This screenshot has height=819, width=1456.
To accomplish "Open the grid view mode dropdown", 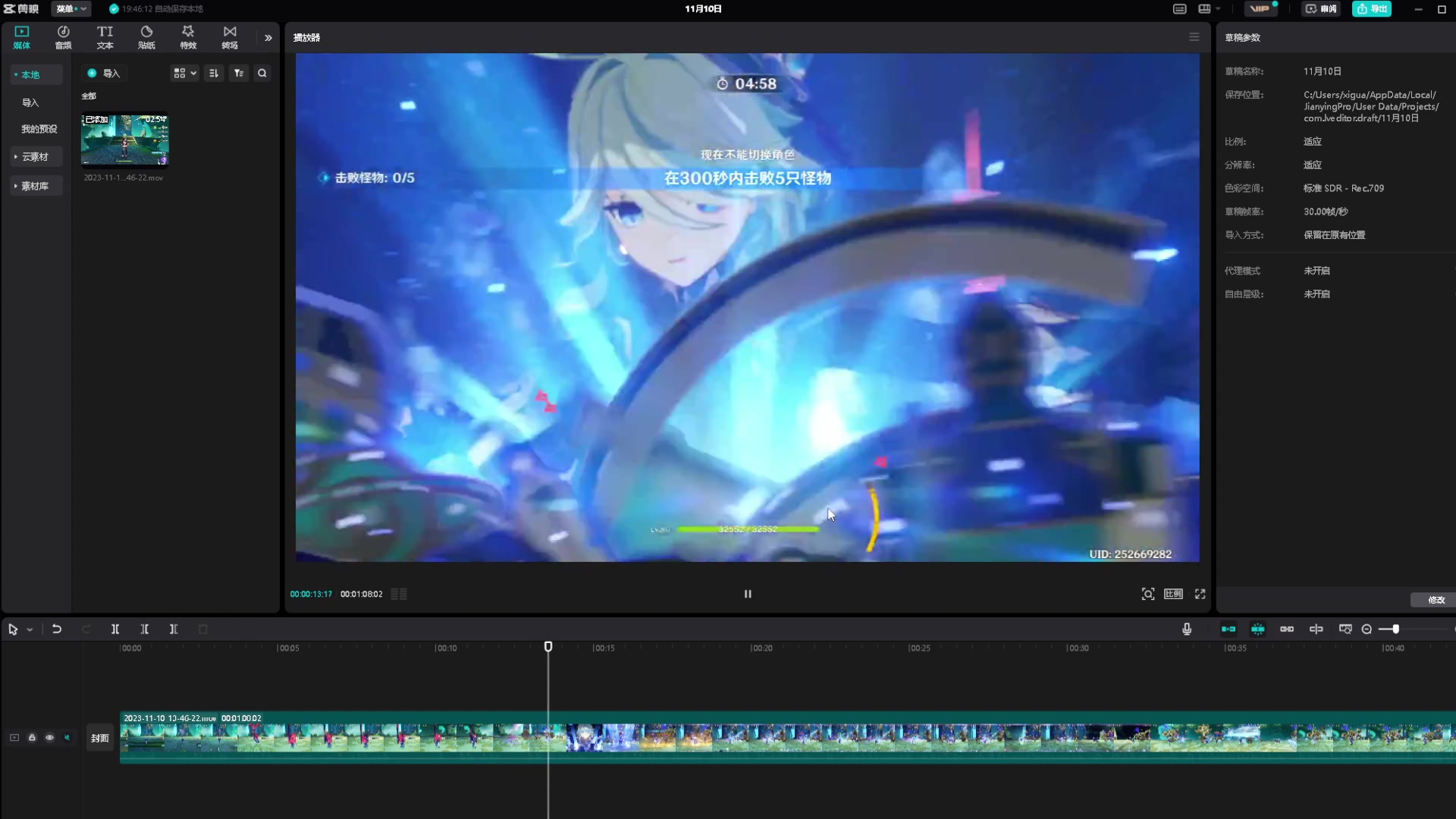I will pyautogui.click(x=185, y=74).
